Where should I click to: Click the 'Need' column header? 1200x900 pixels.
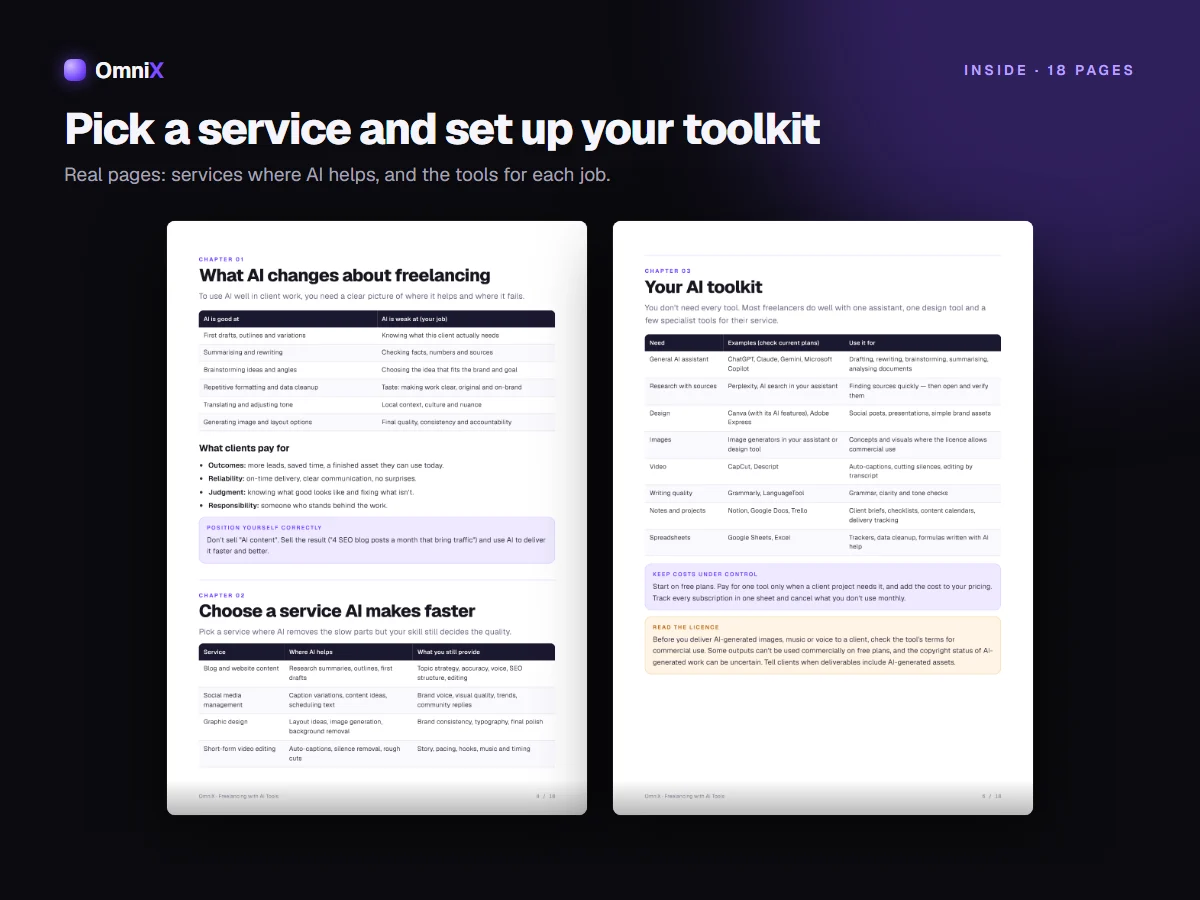coord(684,343)
